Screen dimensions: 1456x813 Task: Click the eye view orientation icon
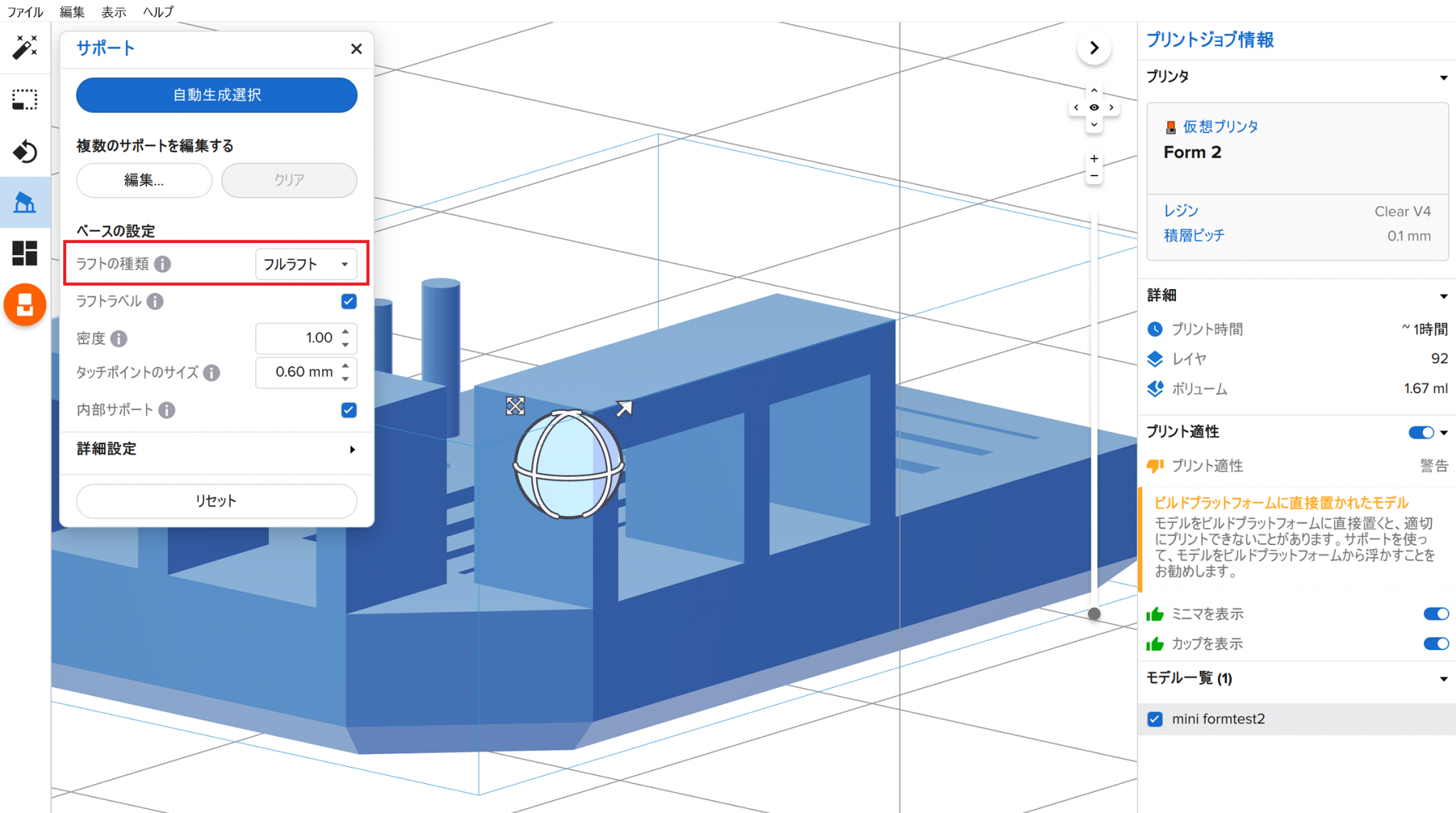[x=1094, y=107]
